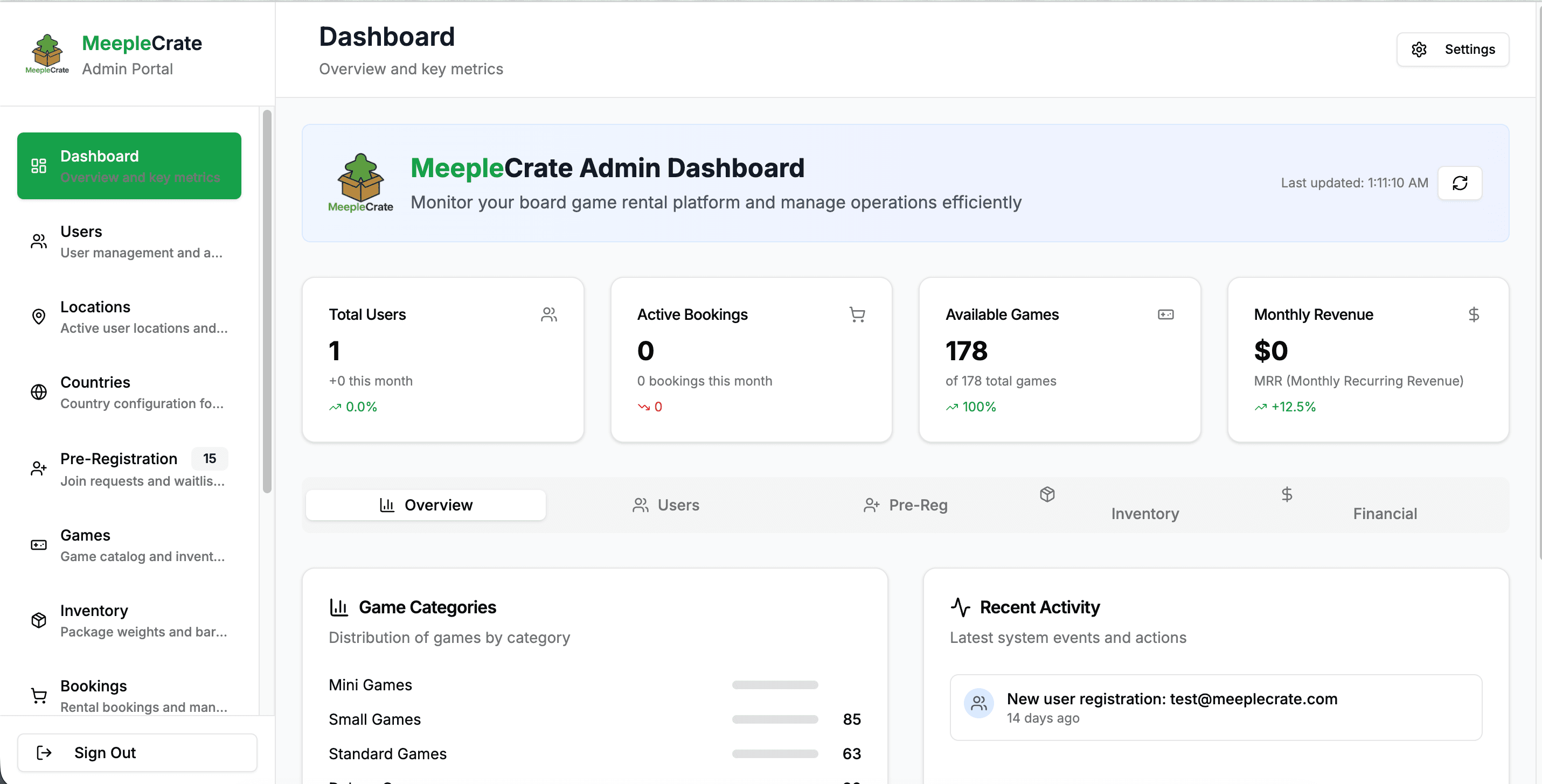The image size is (1542, 784).
Task: Click the Total Users value 1
Action: point(335,351)
